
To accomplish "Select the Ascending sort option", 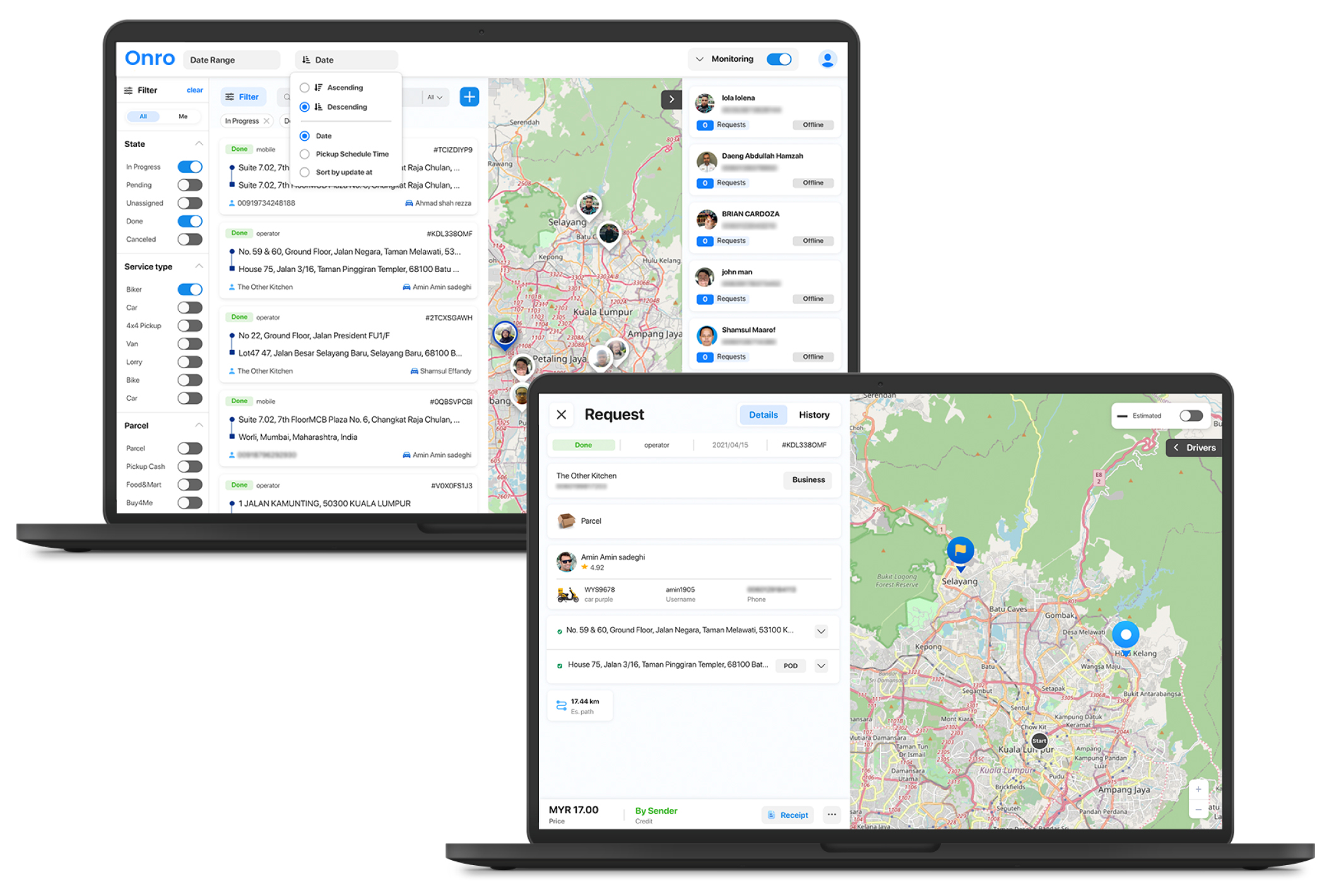I will [x=305, y=88].
